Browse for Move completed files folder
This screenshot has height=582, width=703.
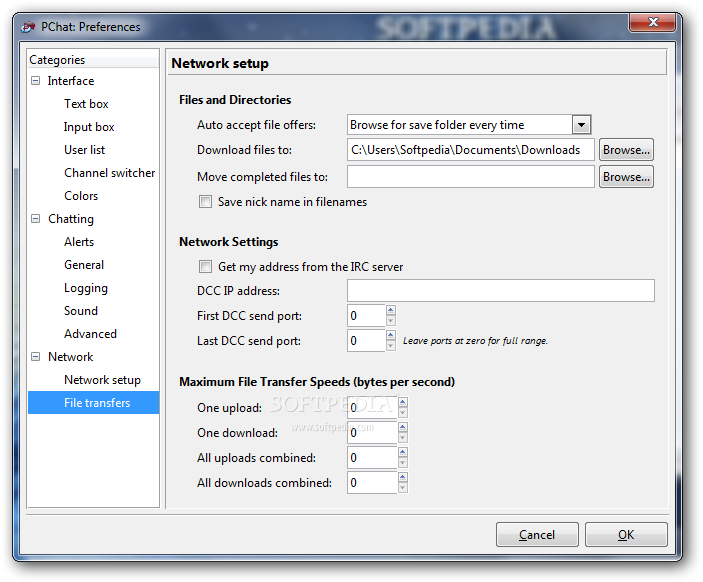[626, 177]
